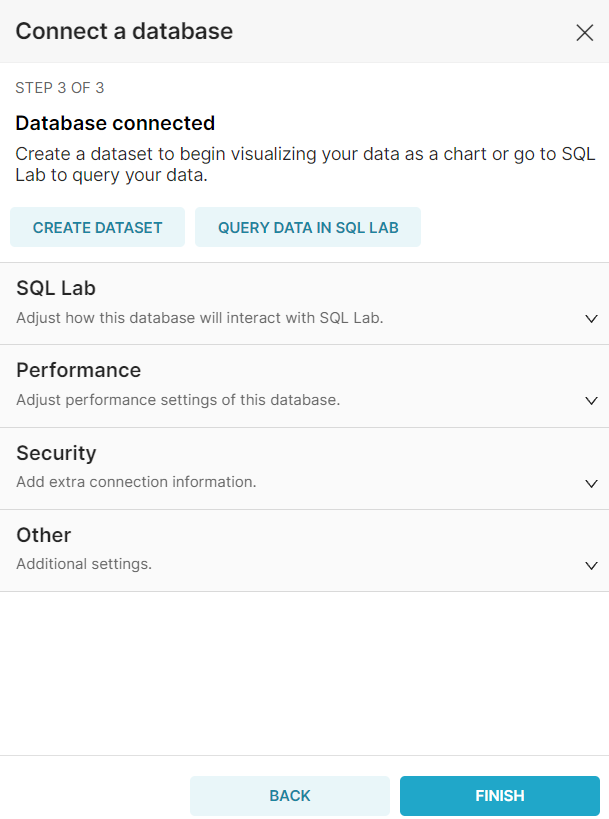This screenshot has height=819, width=609.
Task: Go back with the Back button
Action: click(x=290, y=796)
